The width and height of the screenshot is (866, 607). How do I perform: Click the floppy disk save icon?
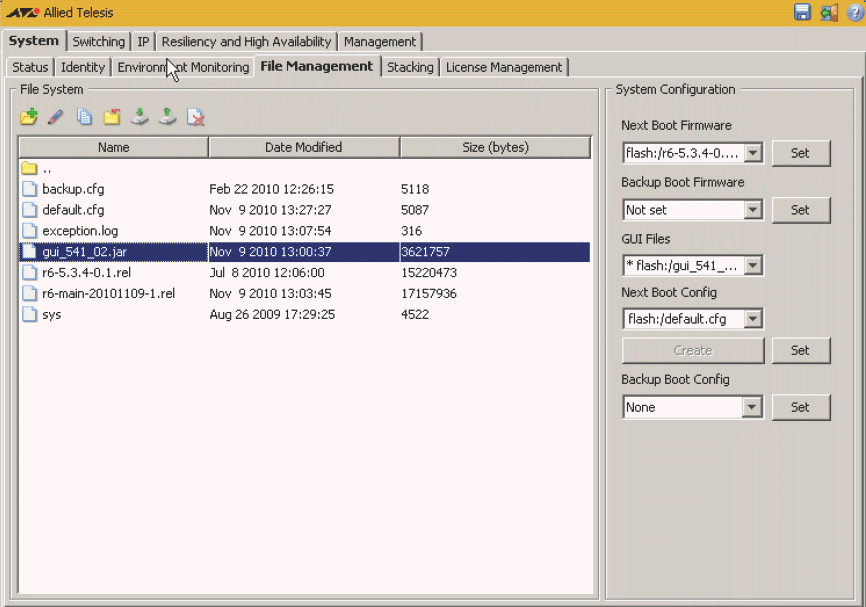802,12
